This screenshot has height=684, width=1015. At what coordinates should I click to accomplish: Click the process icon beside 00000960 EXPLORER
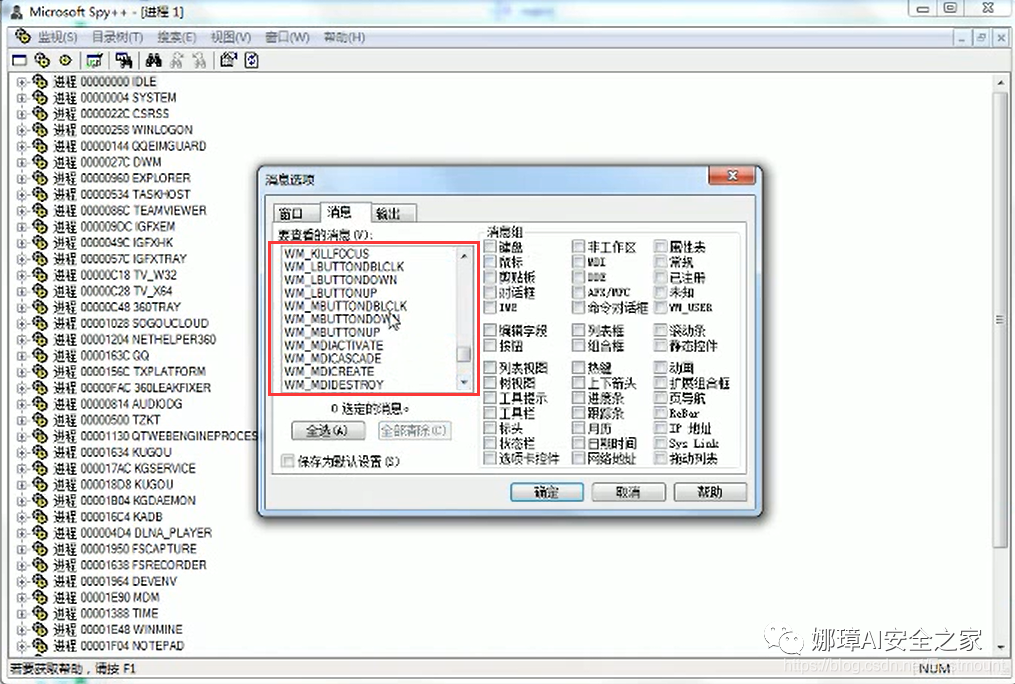(x=40, y=178)
